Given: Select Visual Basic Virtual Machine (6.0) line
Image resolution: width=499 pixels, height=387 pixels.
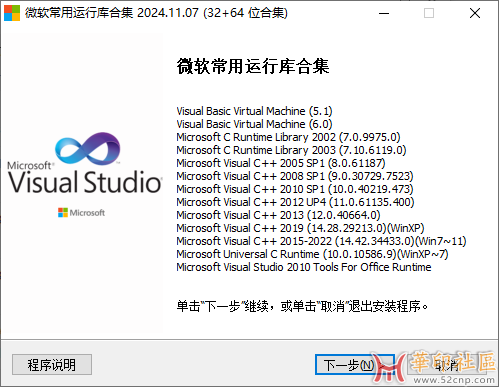Looking at the screenshot, I should tap(254, 124).
